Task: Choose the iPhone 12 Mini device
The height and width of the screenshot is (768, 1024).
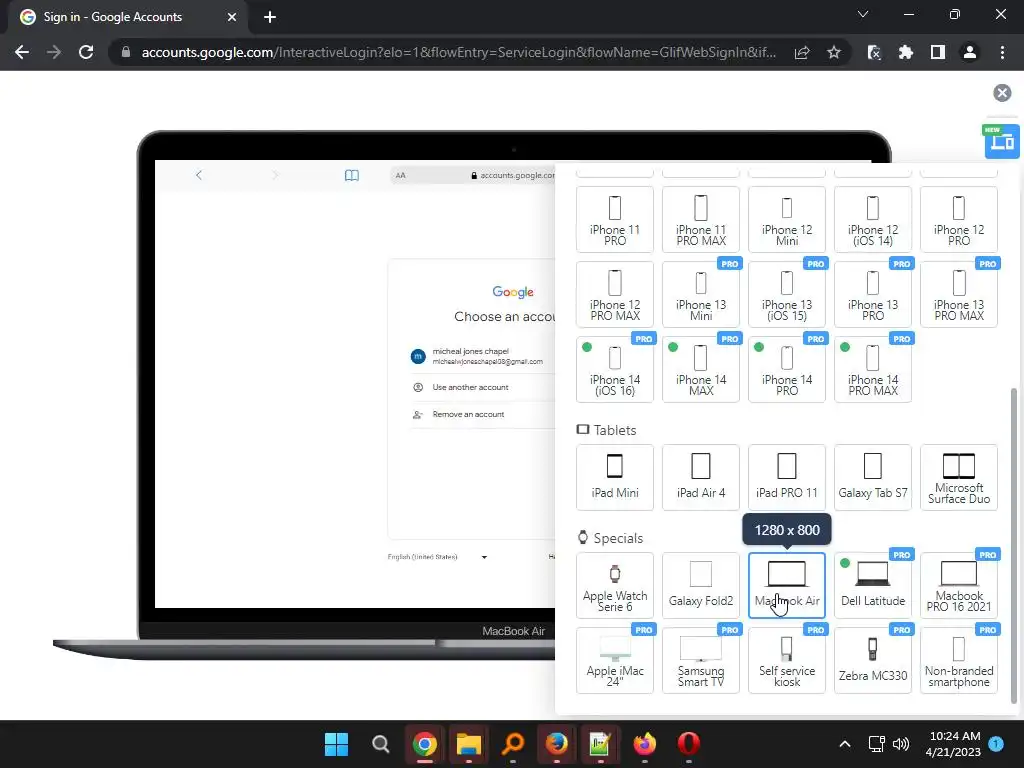Action: coord(787,219)
